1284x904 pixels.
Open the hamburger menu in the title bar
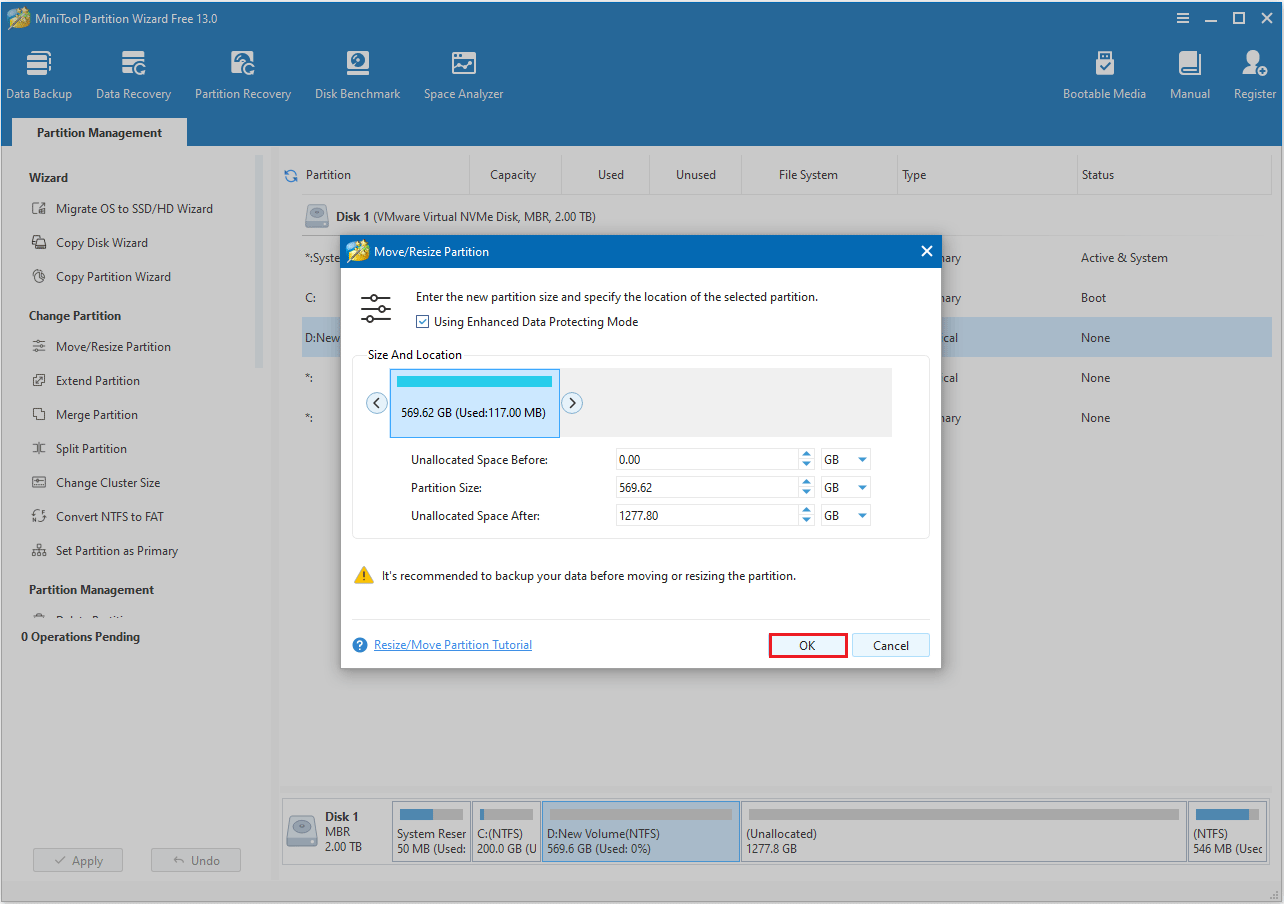(x=1183, y=18)
